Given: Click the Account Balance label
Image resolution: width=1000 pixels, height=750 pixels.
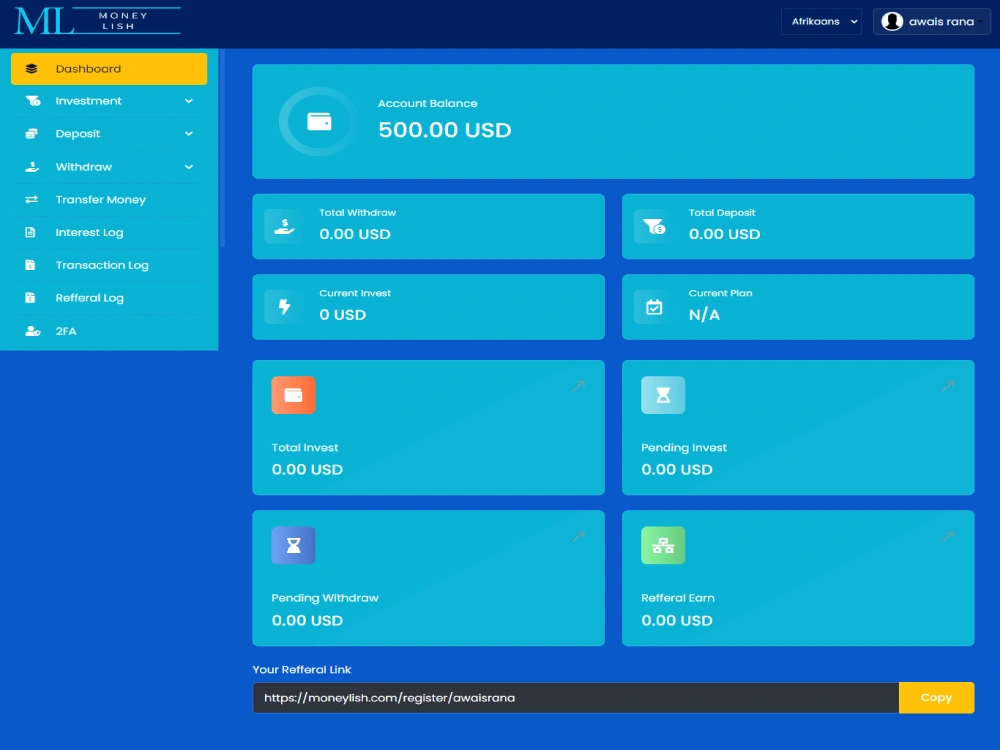Looking at the screenshot, I should [x=427, y=103].
